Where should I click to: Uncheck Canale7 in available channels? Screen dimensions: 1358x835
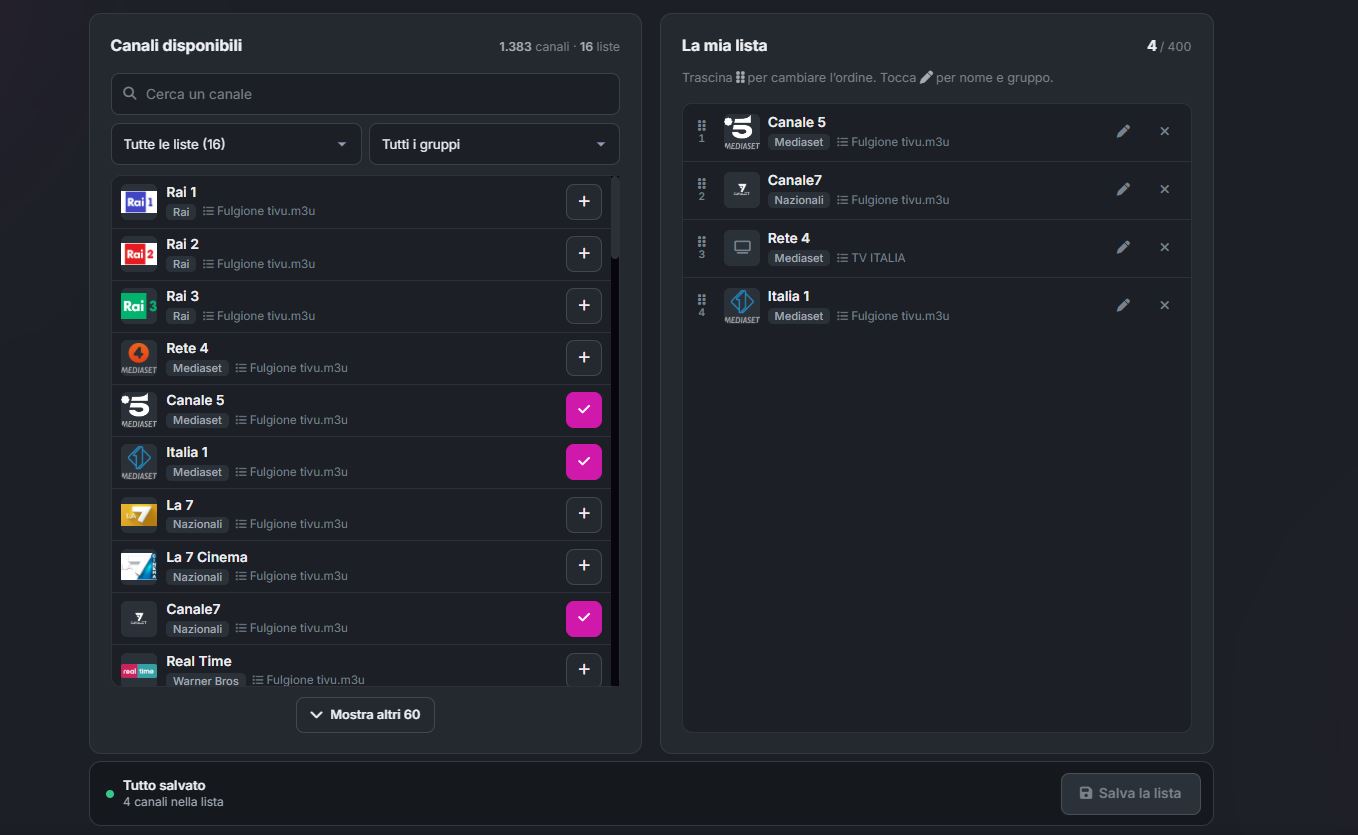584,618
